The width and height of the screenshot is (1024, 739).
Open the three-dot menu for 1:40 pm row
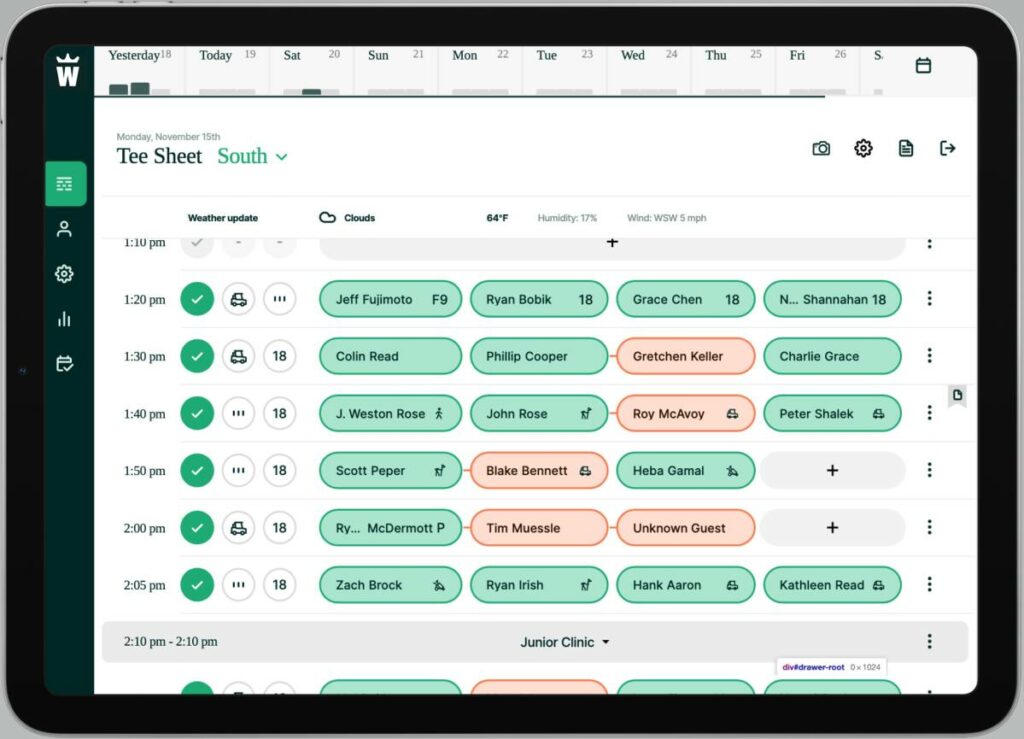pyautogui.click(x=929, y=413)
